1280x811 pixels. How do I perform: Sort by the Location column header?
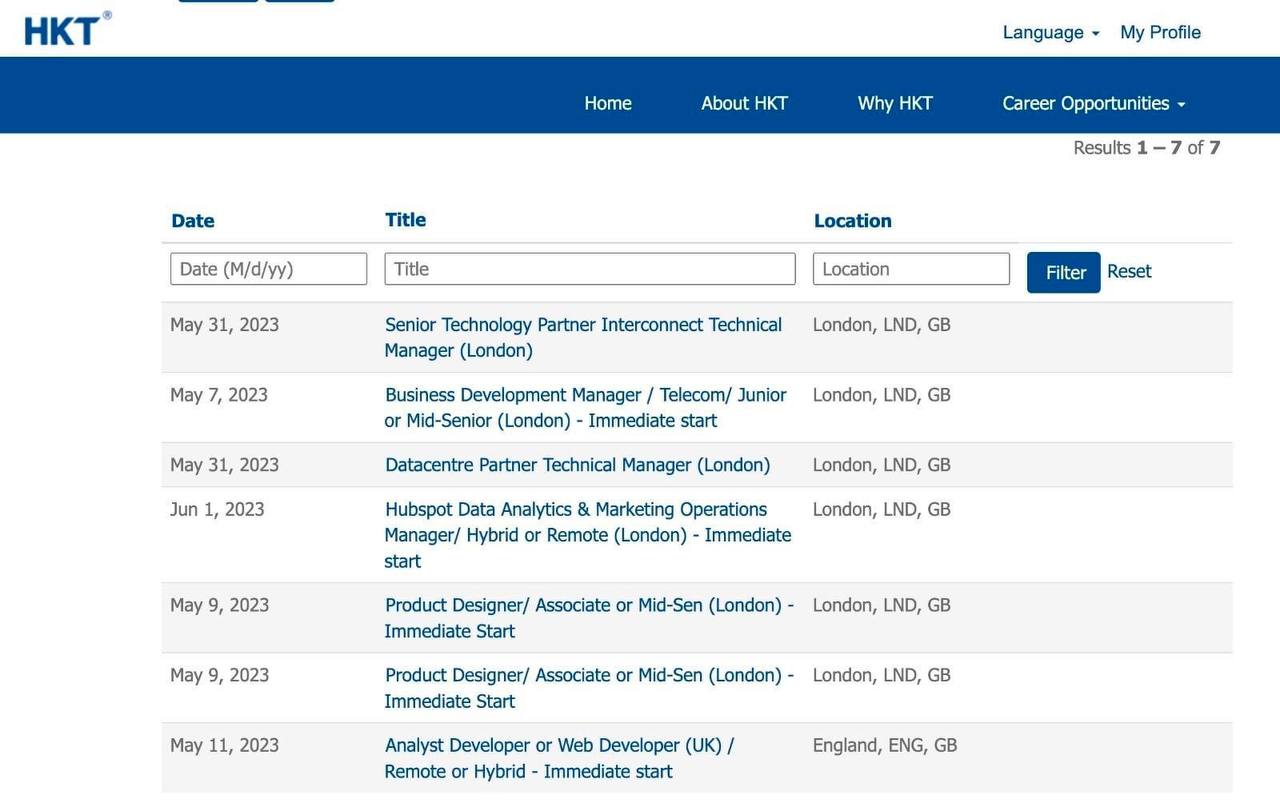tap(852, 221)
